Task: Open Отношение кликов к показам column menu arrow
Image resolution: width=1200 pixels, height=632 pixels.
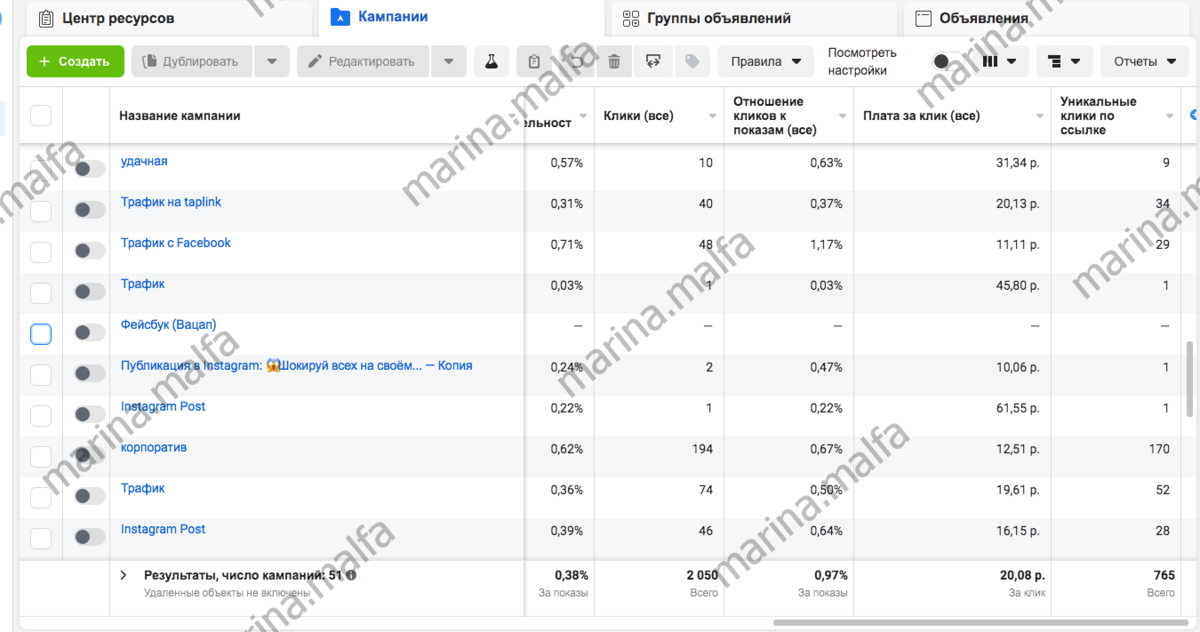Action: 840,116
